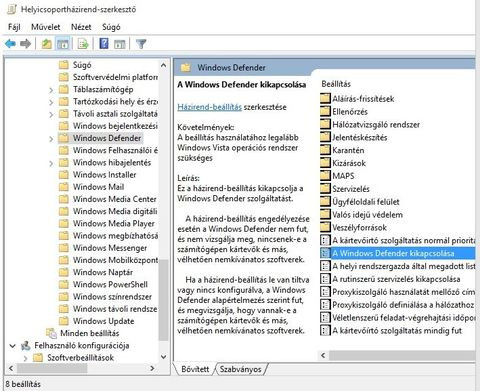Expand the Tartózkodási hely tree node
The image size is (480, 391).
[51, 102]
